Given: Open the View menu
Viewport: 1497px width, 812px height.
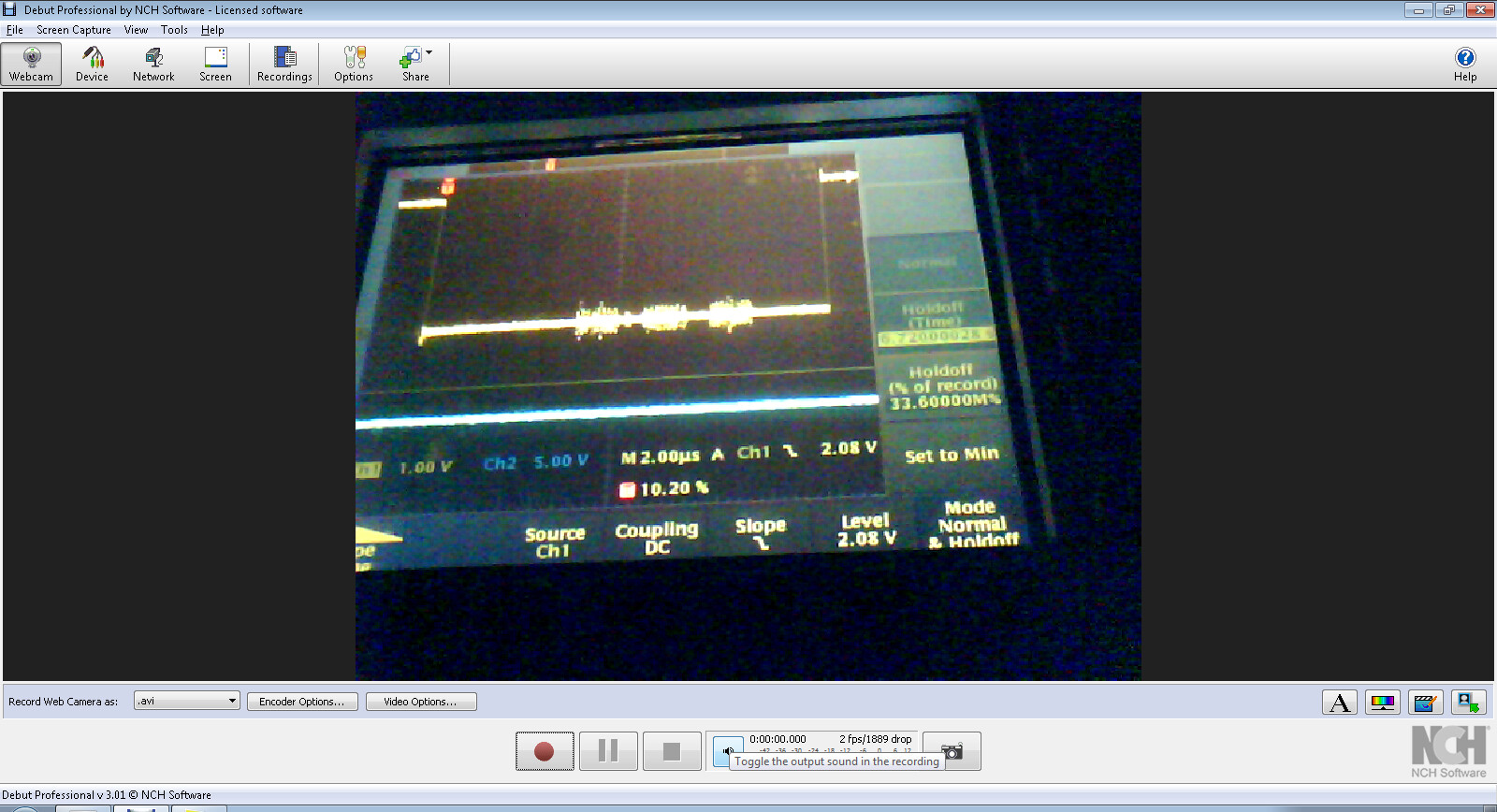Looking at the screenshot, I should pyautogui.click(x=136, y=30).
